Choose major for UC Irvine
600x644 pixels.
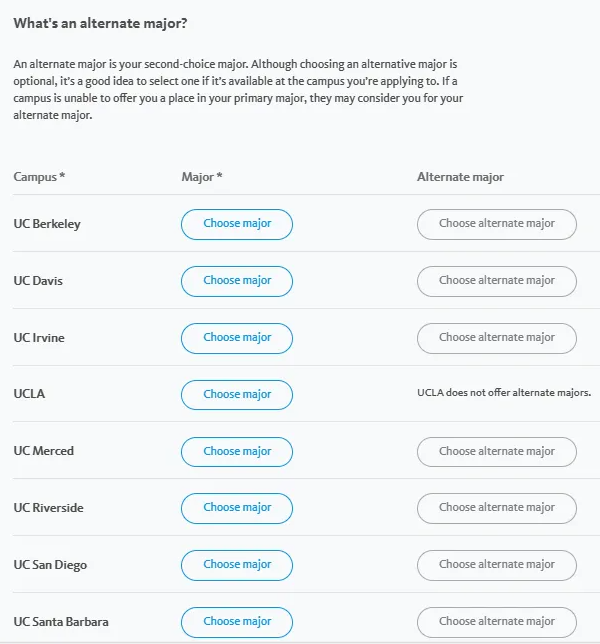237,338
